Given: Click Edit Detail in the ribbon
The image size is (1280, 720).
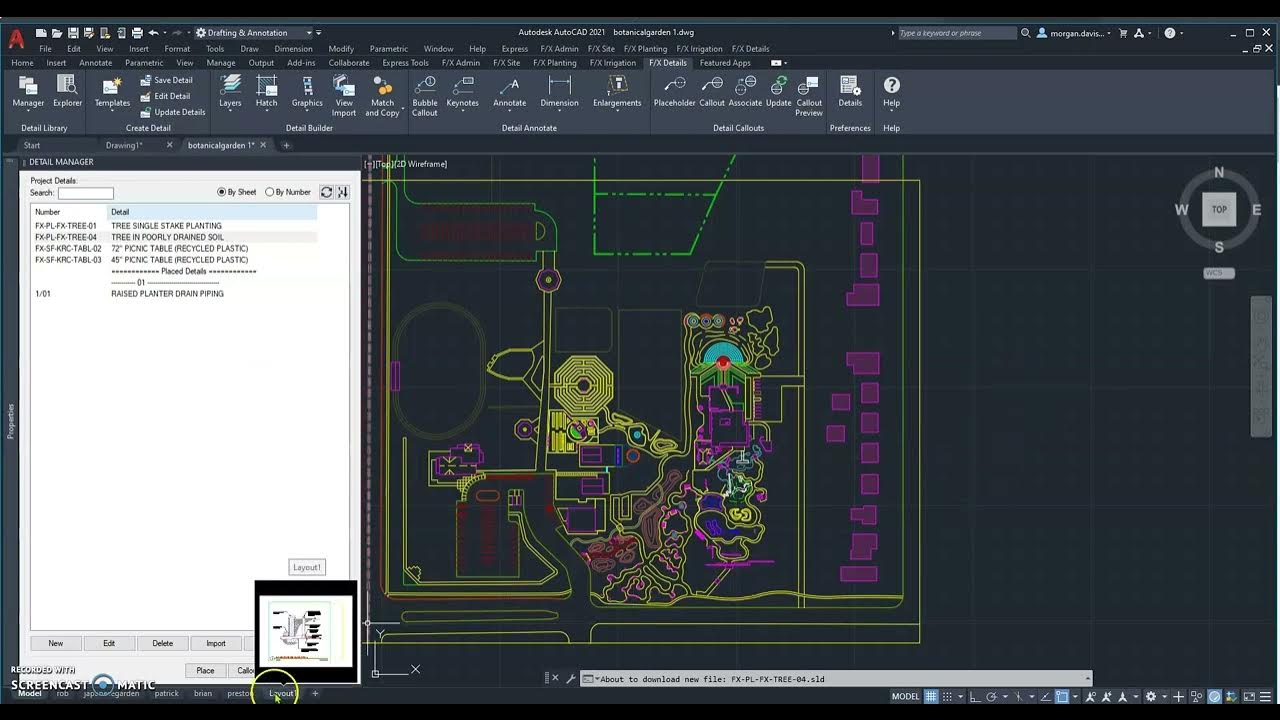Looking at the screenshot, I should click(x=164, y=96).
